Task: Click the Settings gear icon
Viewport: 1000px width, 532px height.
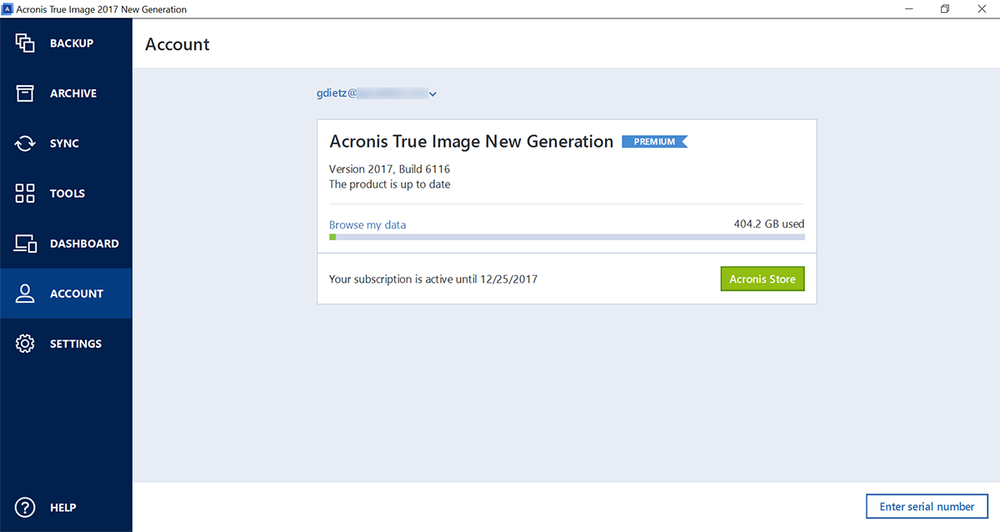Action: (25, 343)
